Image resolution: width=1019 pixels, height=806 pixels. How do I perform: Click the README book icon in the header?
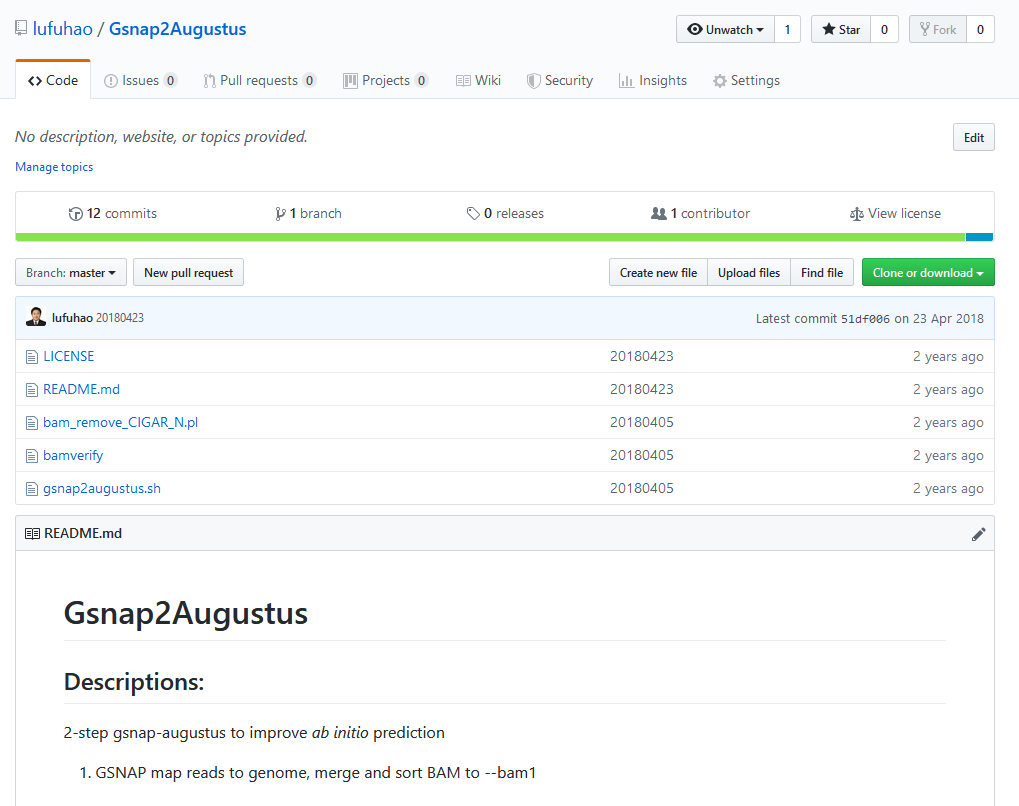[32, 534]
